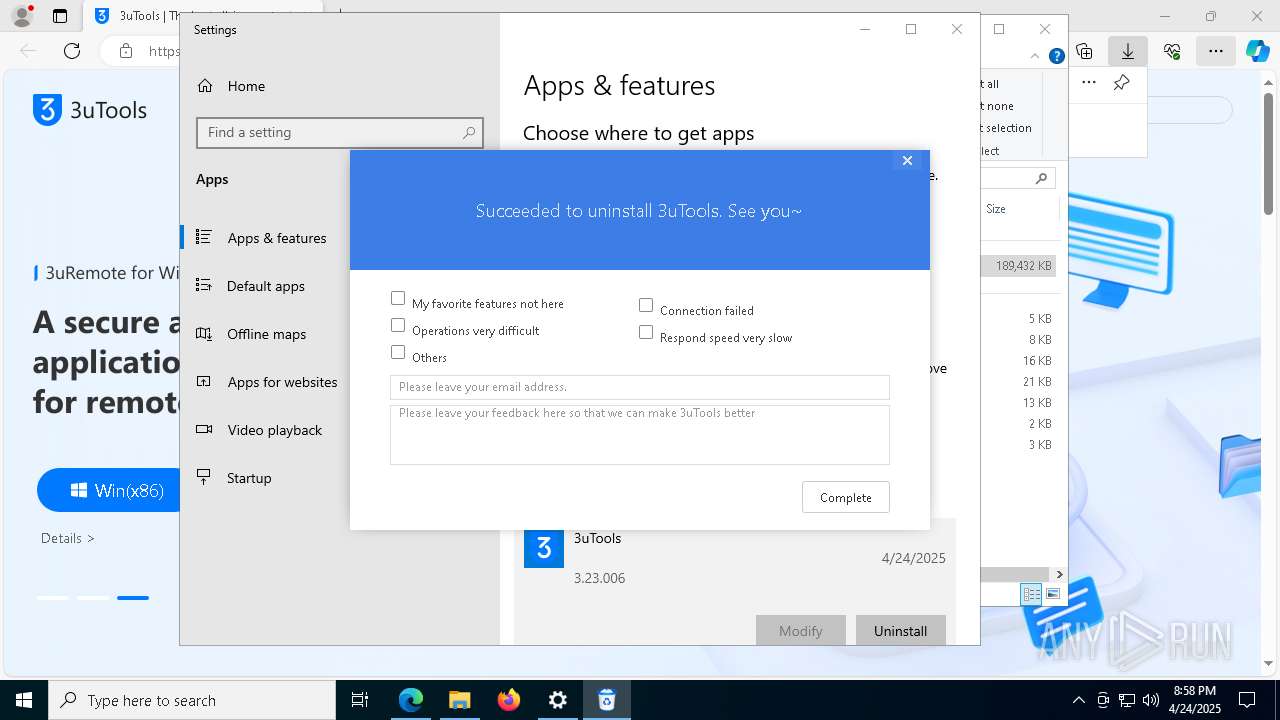Click search magnifier in Find a setting
Screen dimensions: 1280x720
(x=469, y=132)
